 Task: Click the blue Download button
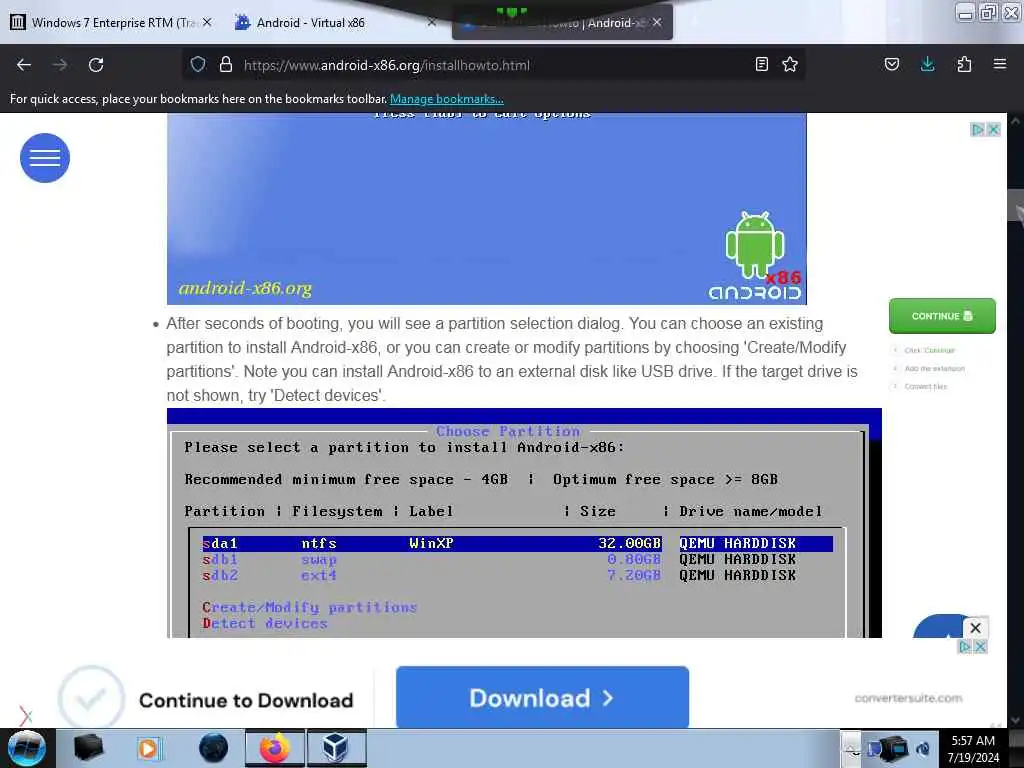pos(542,697)
